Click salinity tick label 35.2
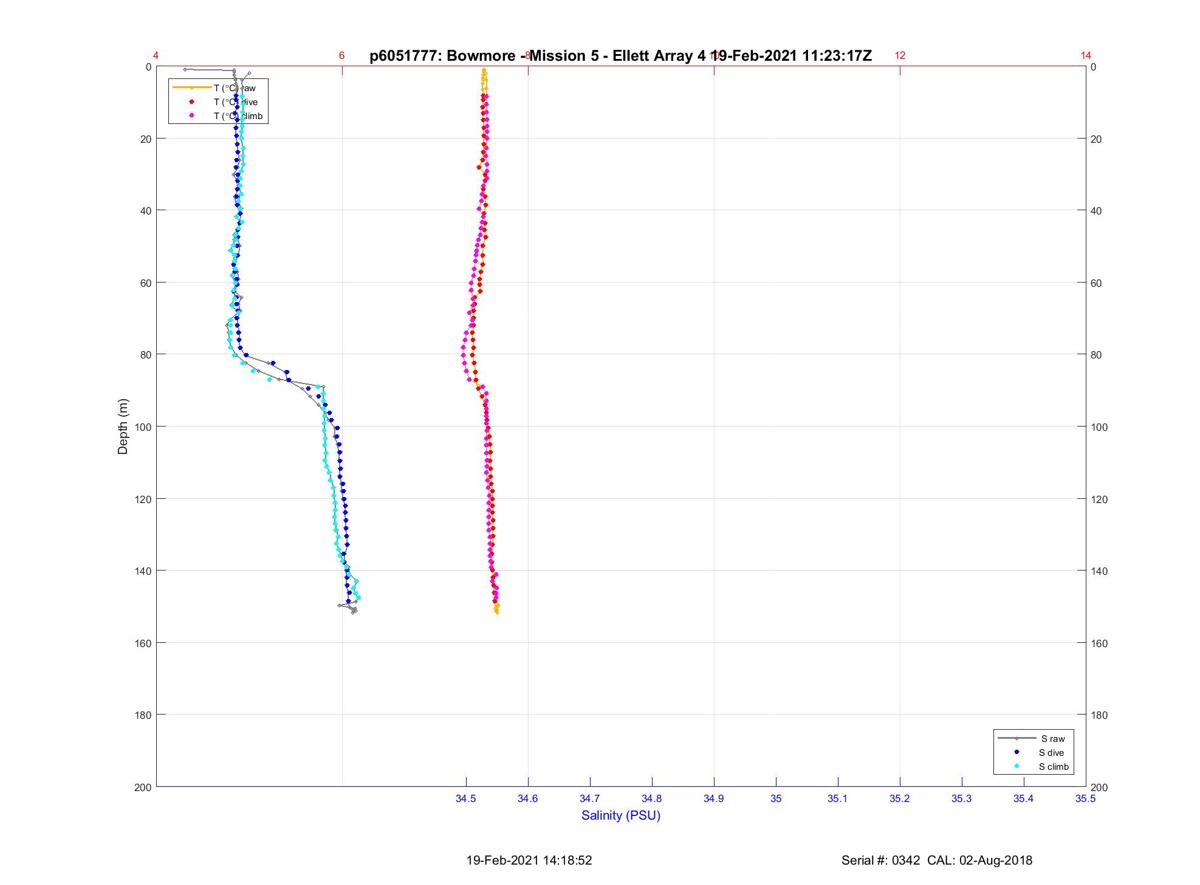Viewport: 1200px width, 885px height. [x=900, y=799]
